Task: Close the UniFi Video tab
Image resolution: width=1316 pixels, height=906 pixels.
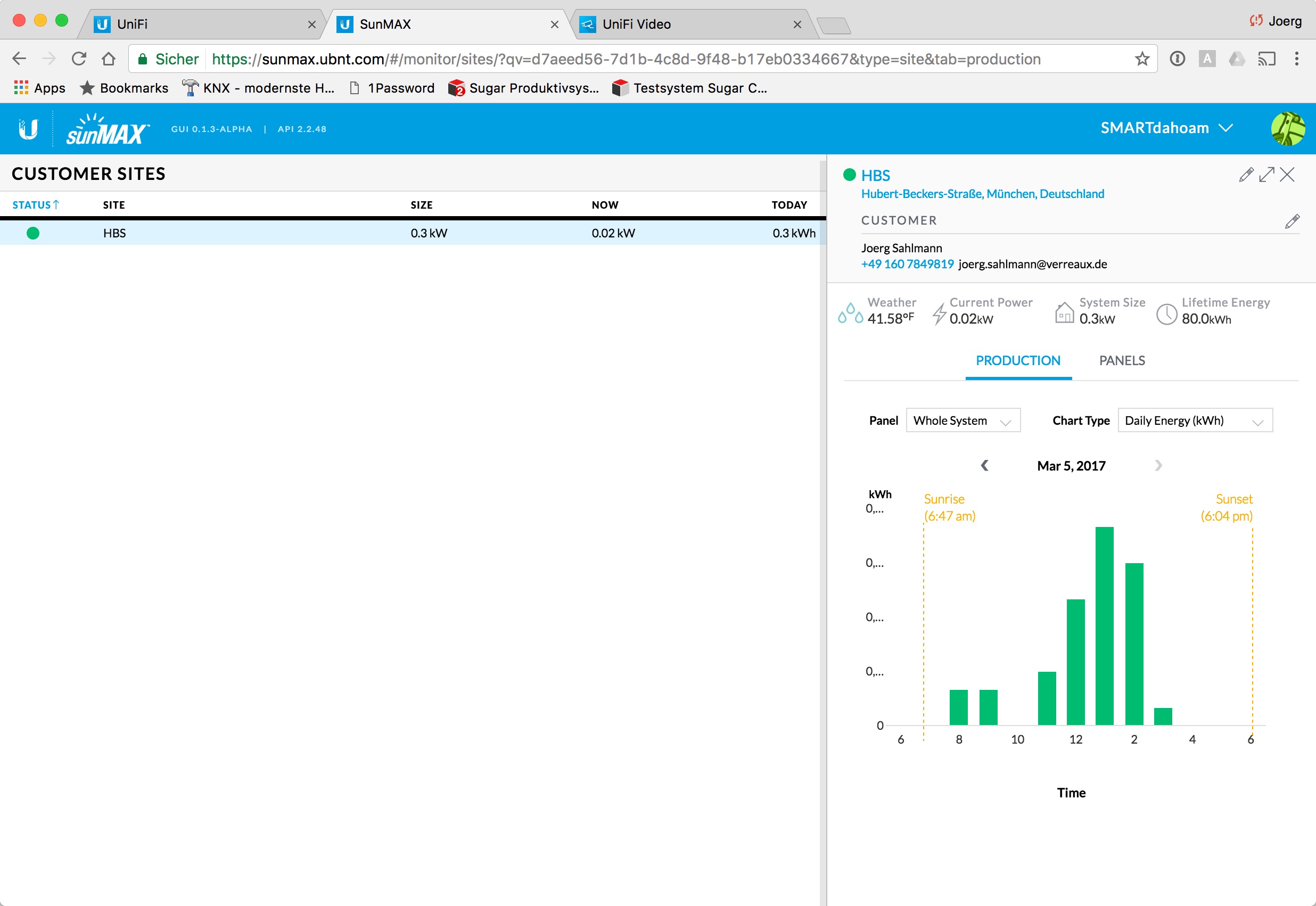Action: pos(797,24)
